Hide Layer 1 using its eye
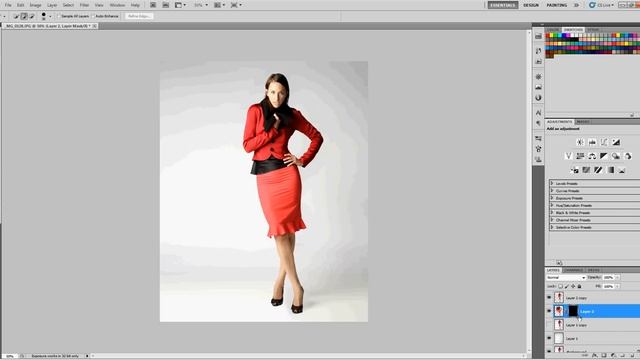This screenshot has height=360, width=640. (549, 338)
